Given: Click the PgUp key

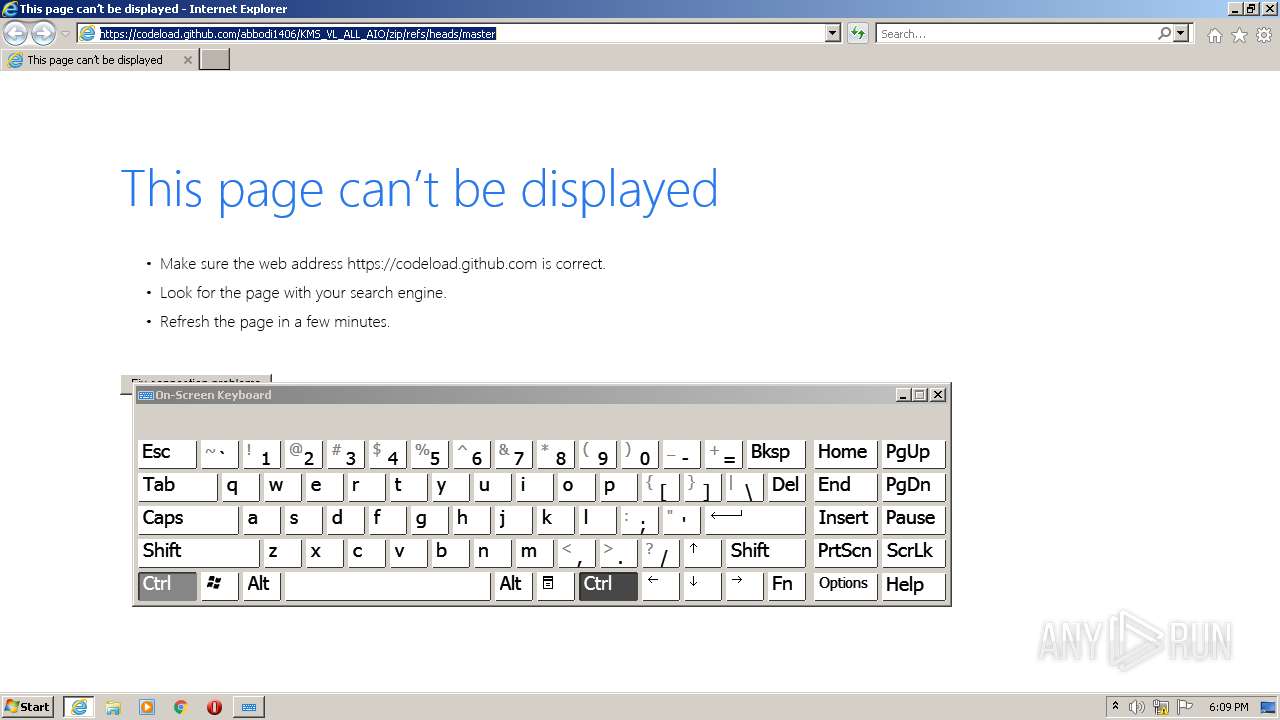Looking at the screenshot, I should [913, 452].
